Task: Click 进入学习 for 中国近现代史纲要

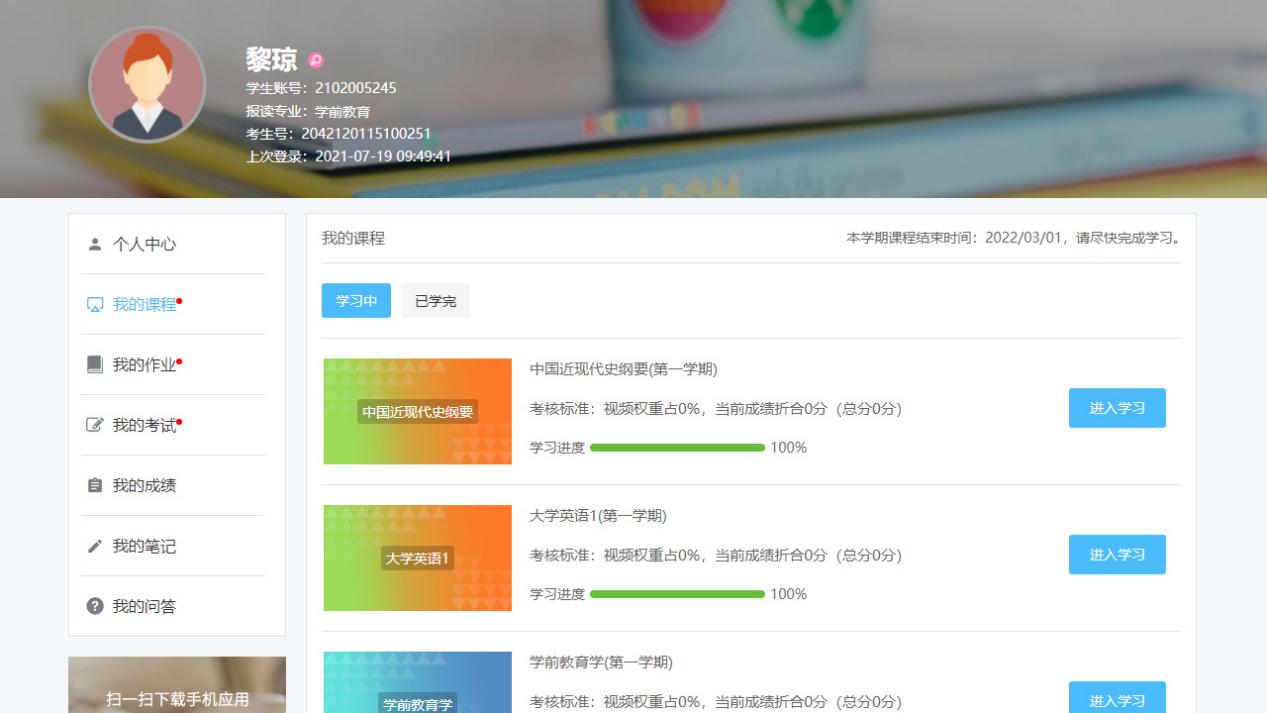Action: (x=1117, y=408)
